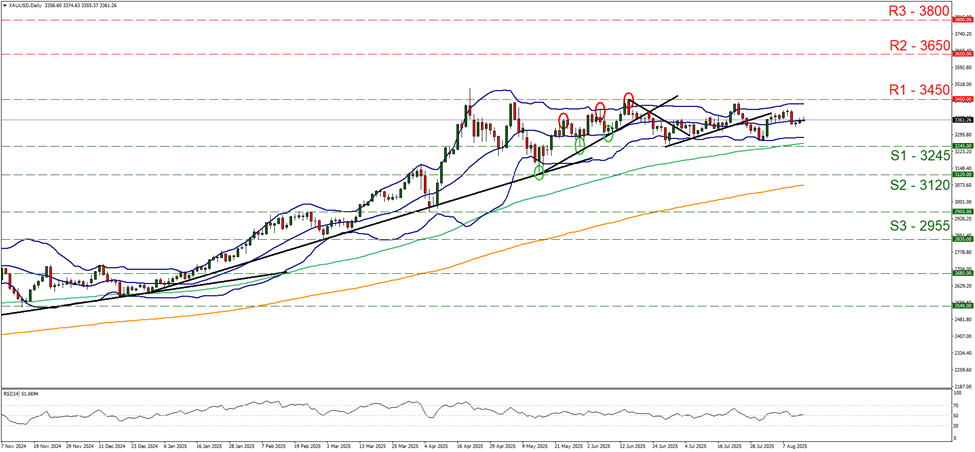
Task: Click the green 3120.00 price tag on axis
Action: pos(961,174)
